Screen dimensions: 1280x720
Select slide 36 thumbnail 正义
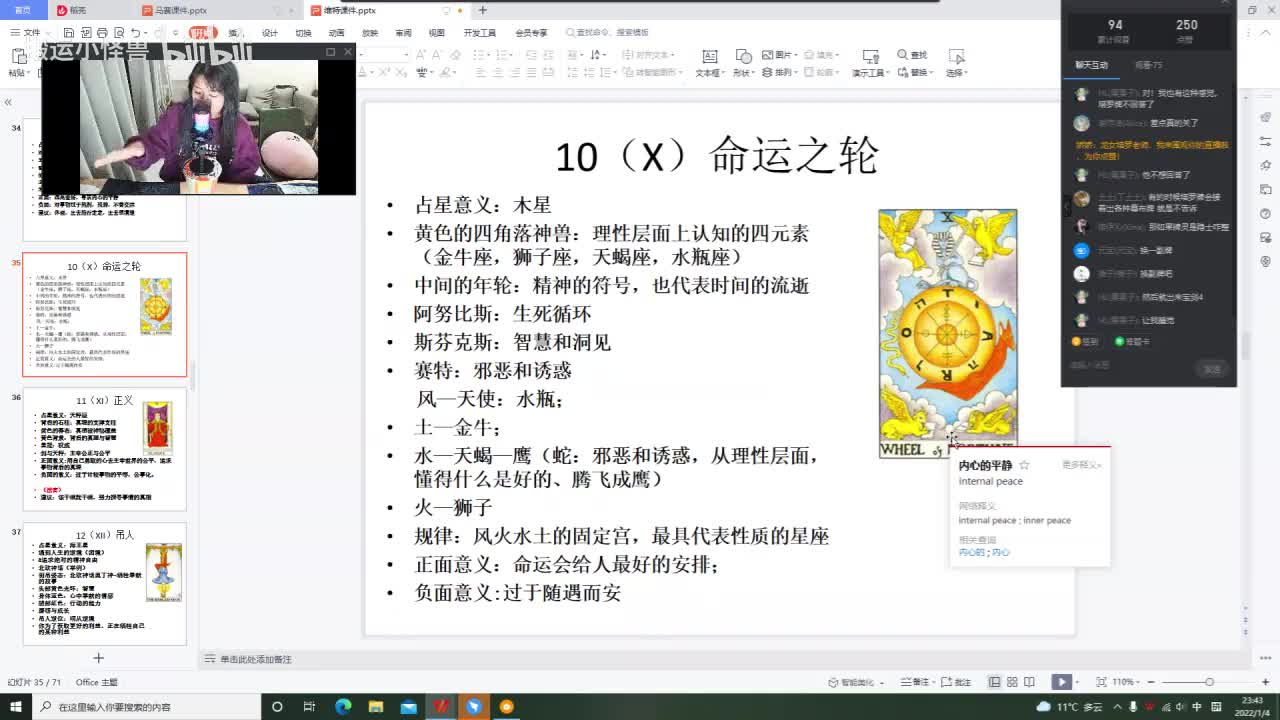tap(105, 449)
